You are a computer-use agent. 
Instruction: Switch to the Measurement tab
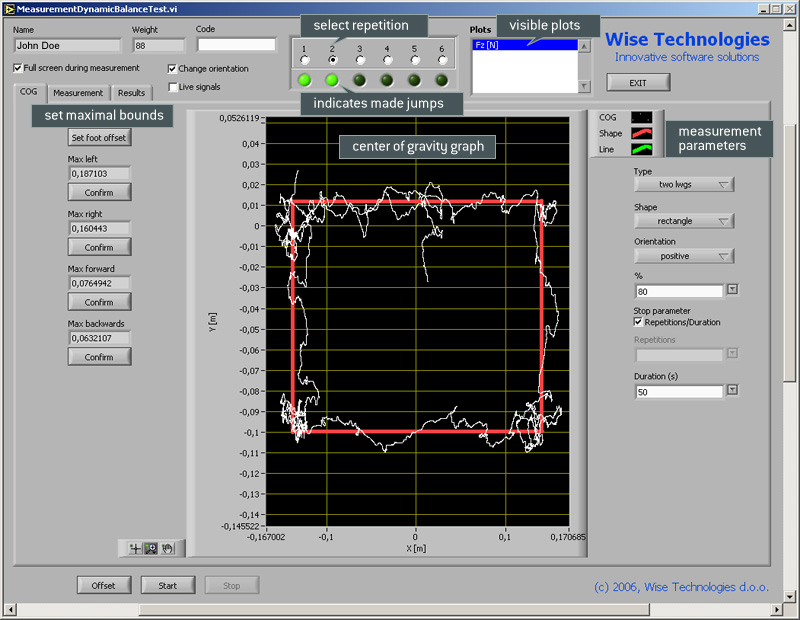point(78,93)
